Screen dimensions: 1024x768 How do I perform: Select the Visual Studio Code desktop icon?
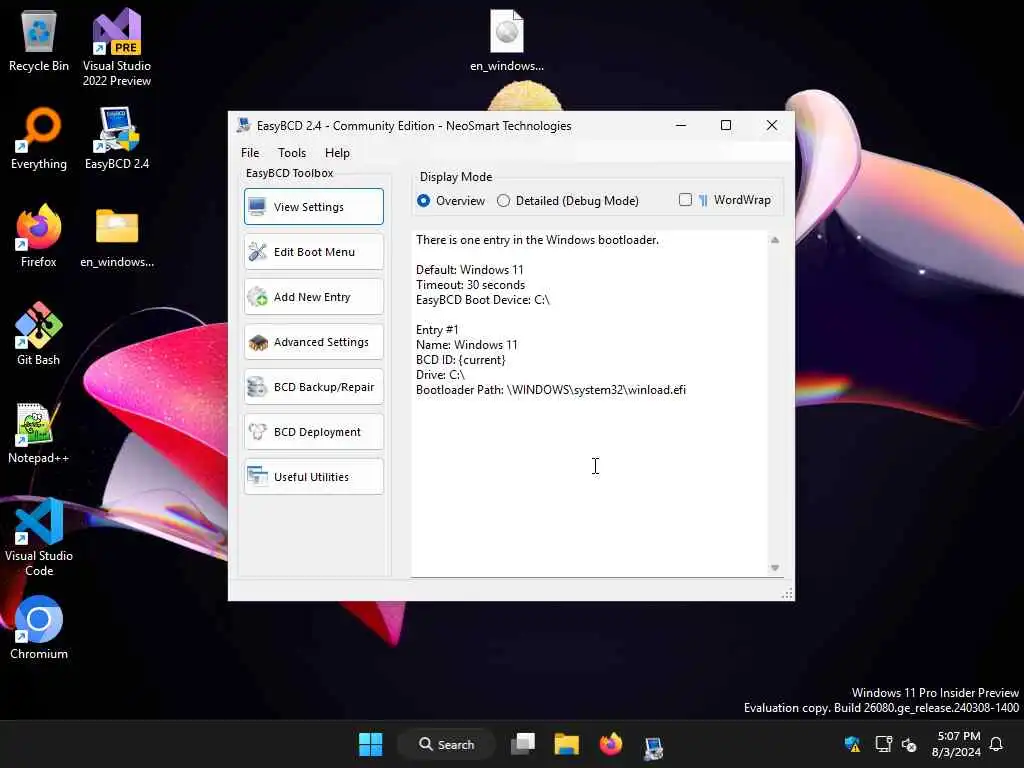[x=39, y=537]
